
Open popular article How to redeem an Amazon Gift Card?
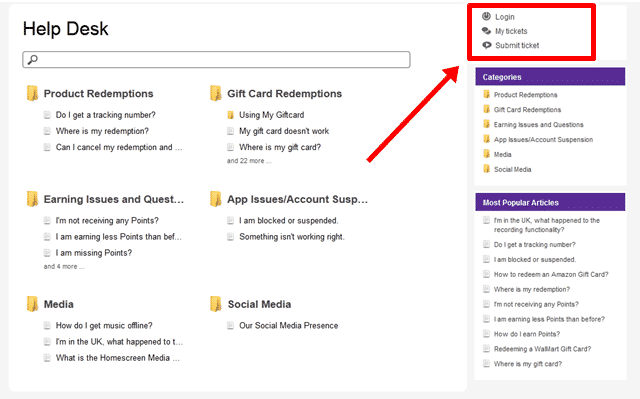[551, 274]
